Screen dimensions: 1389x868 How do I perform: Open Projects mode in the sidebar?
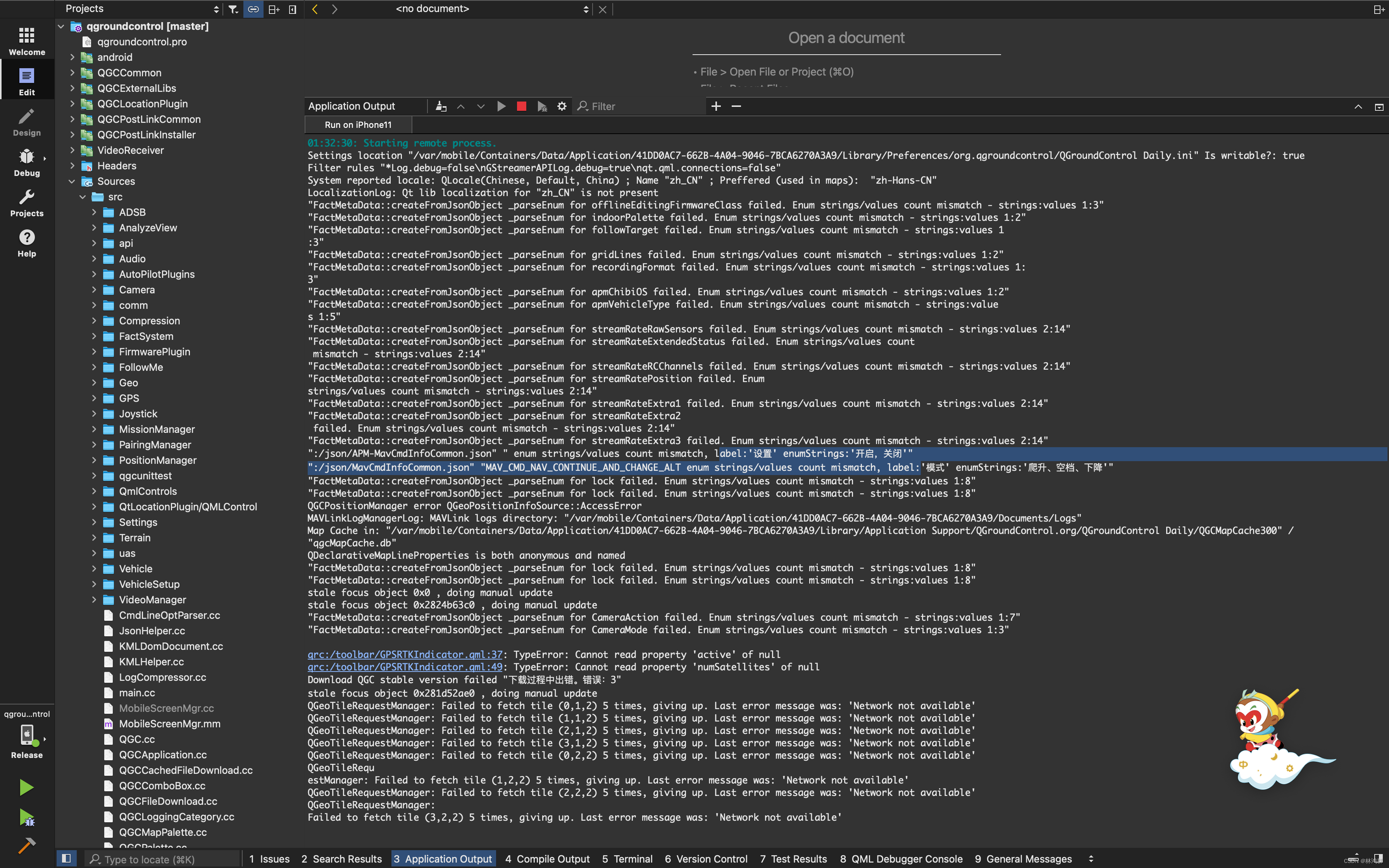[x=27, y=202]
